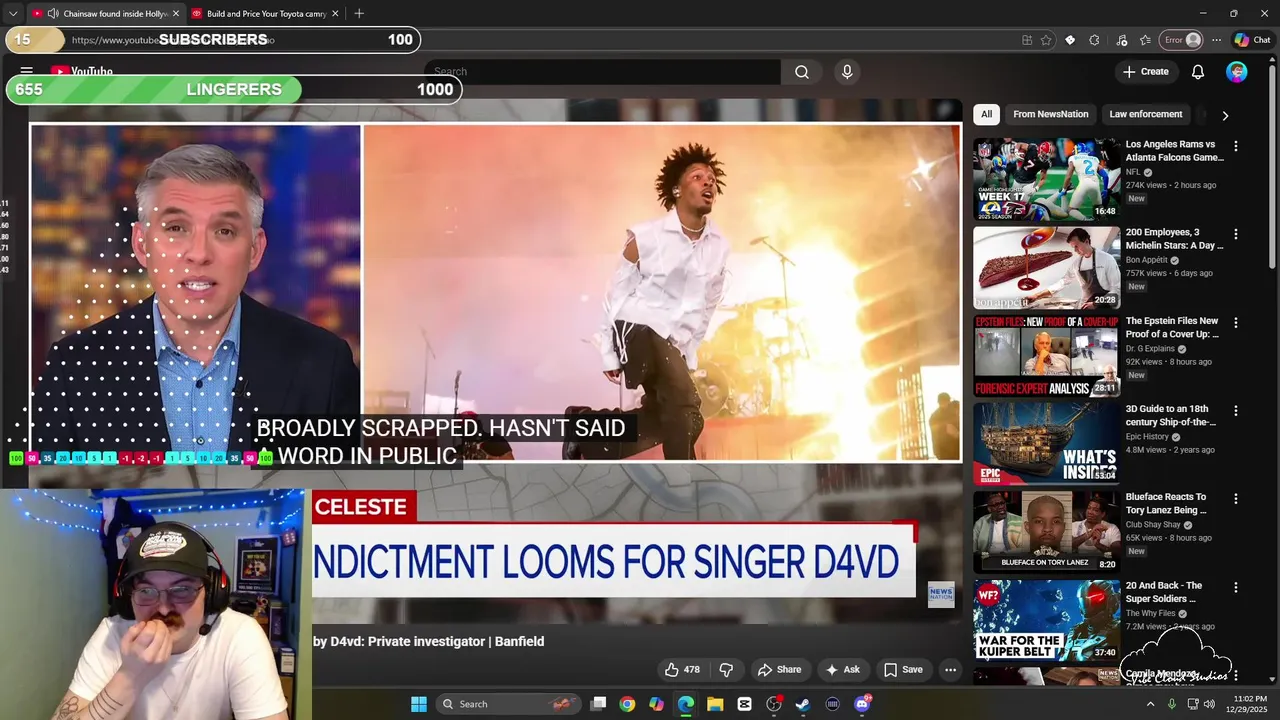Open options for Blueface Reacts video
The height and width of the screenshot is (720, 1280).
(x=1235, y=498)
